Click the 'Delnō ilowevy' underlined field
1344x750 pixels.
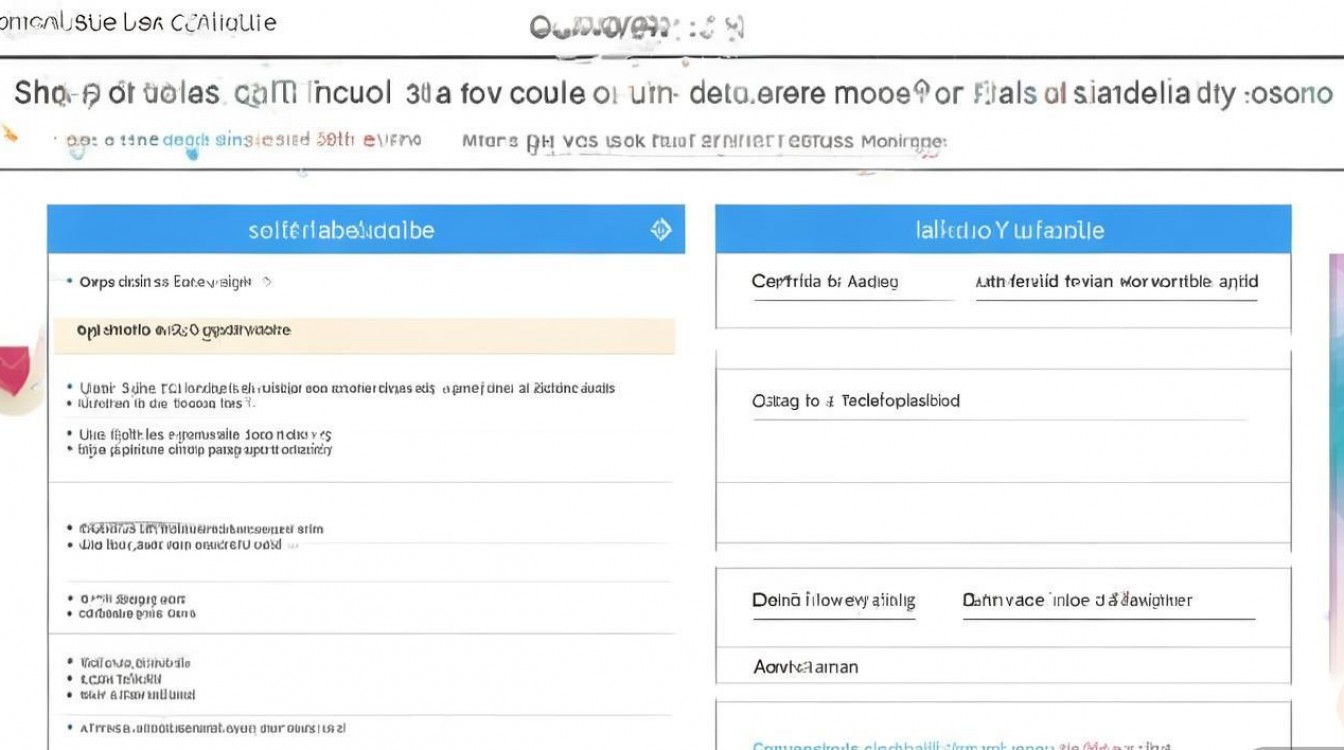tap(833, 601)
